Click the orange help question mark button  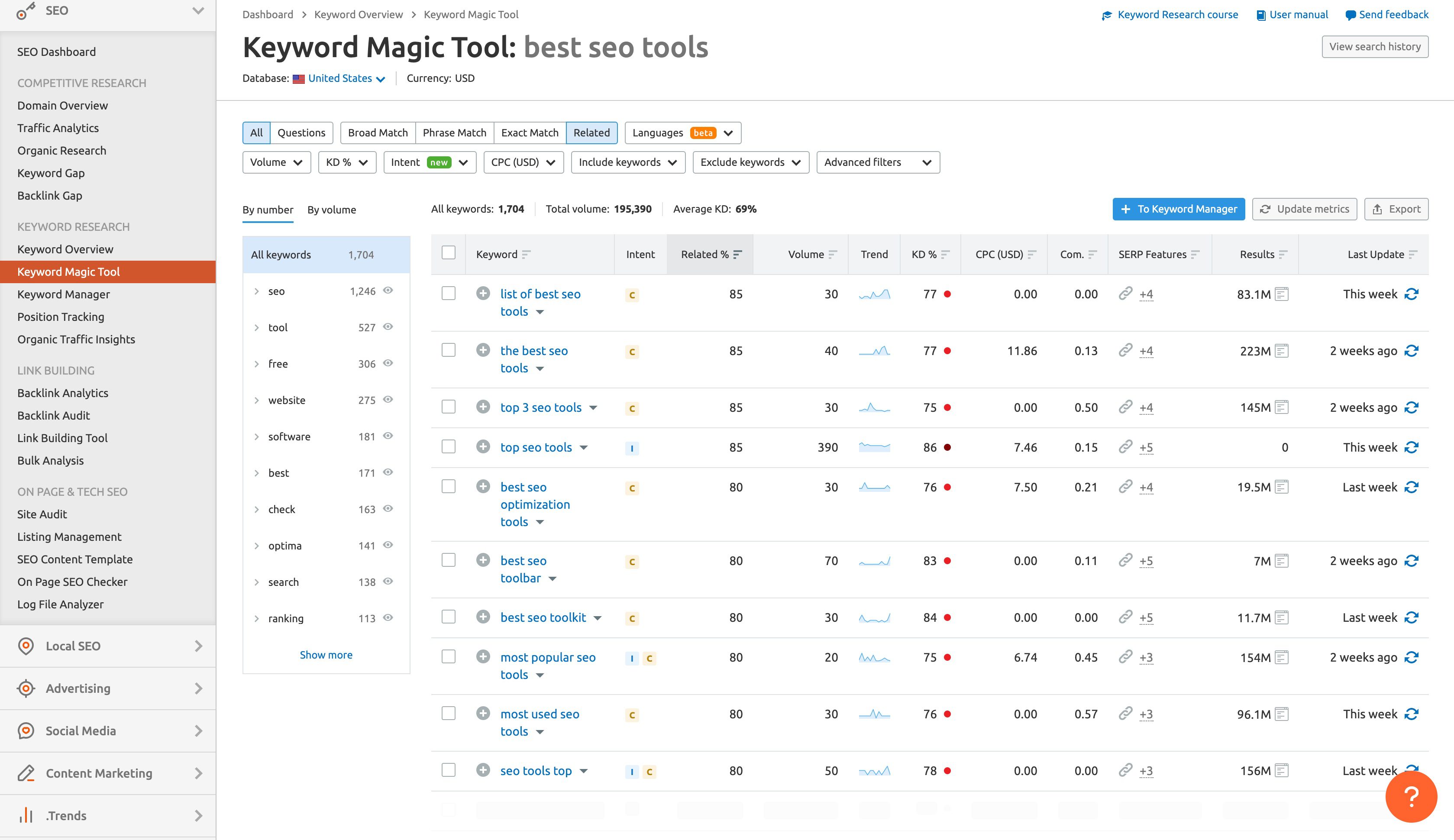[1410, 797]
